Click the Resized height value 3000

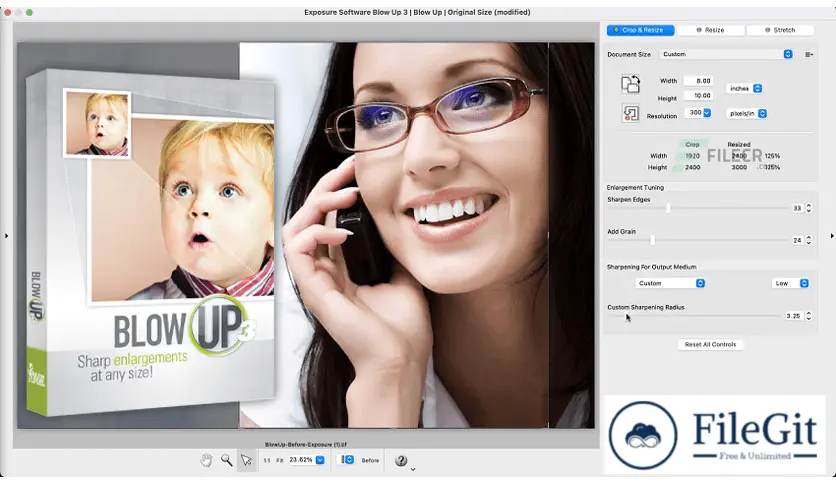click(739, 167)
